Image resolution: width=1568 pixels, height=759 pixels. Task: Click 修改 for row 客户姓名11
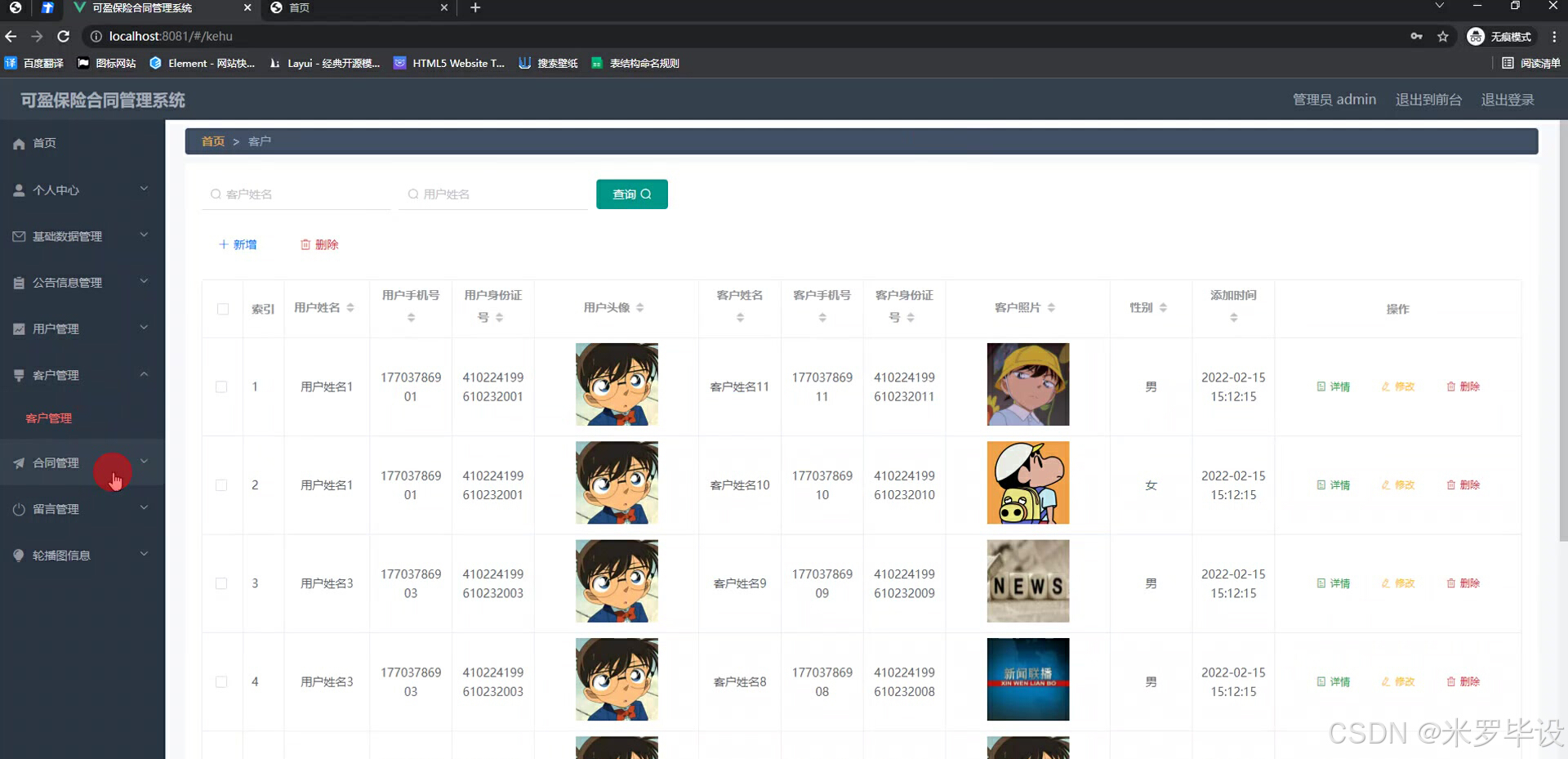1398,387
